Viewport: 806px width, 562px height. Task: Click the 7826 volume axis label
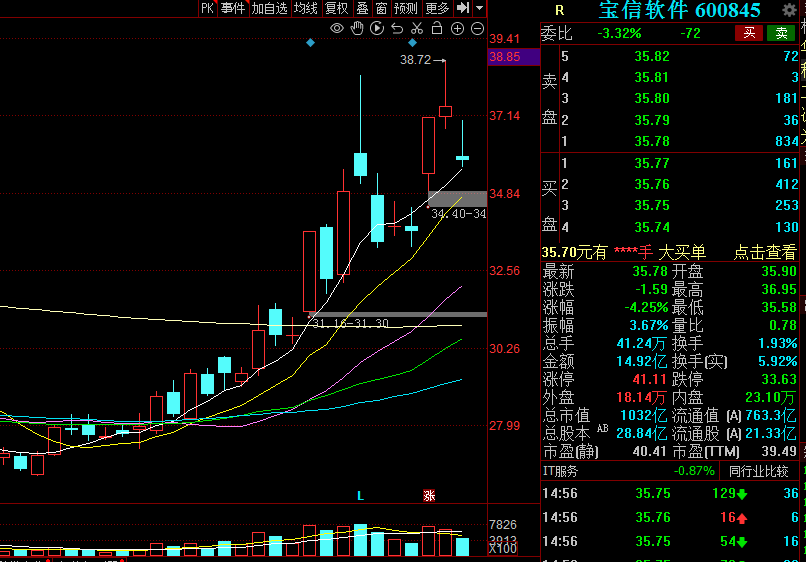[503, 524]
